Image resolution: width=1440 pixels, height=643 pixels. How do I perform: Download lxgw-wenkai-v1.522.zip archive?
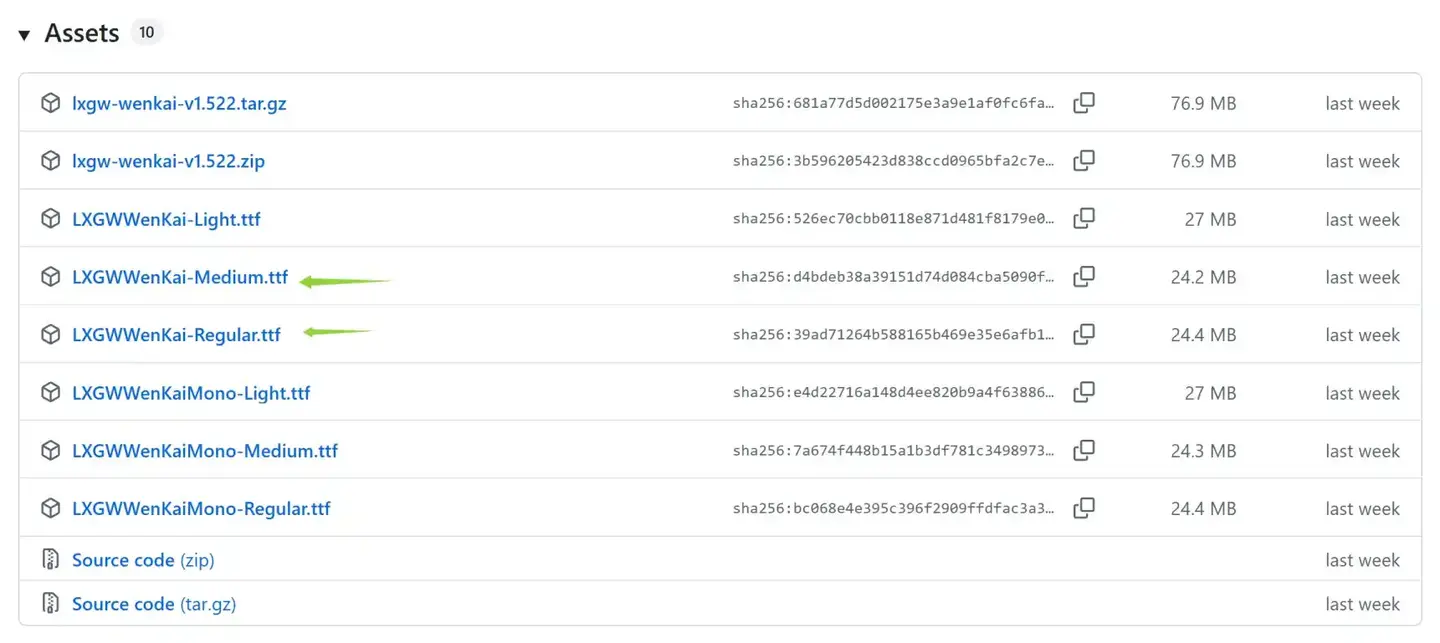(168, 161)
